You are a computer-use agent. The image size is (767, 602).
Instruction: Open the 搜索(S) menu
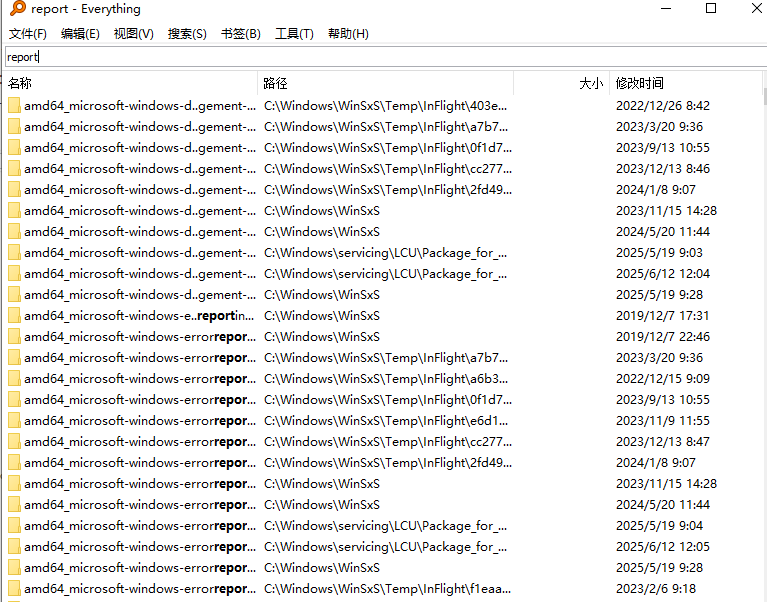(x=187, y=34)
